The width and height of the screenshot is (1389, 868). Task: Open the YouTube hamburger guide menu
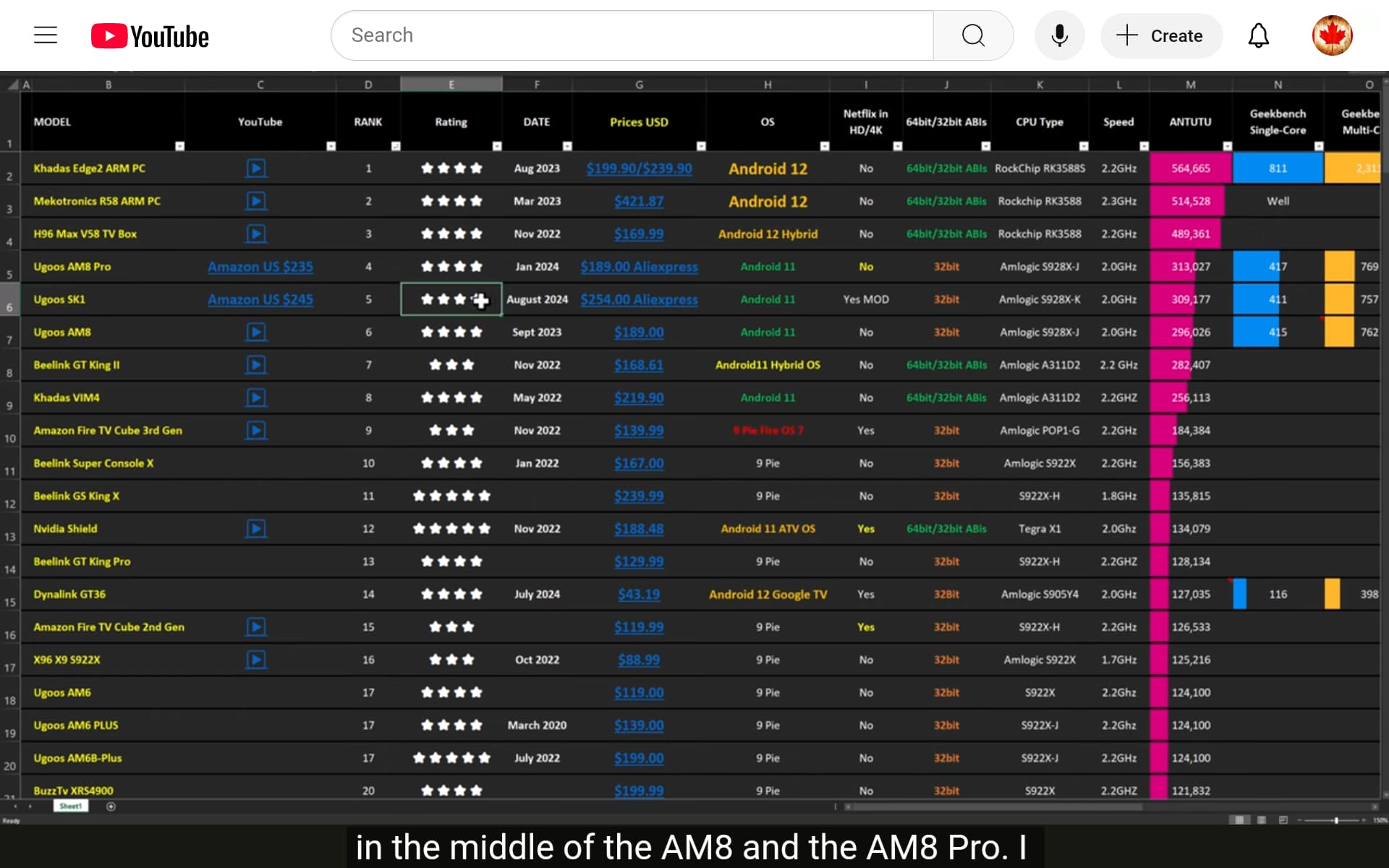[46, 35]
